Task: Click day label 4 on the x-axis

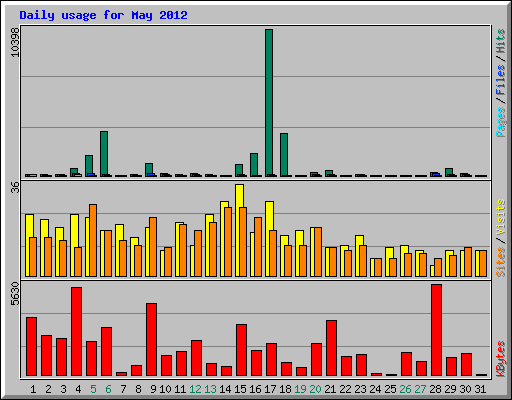Action: 78,389
